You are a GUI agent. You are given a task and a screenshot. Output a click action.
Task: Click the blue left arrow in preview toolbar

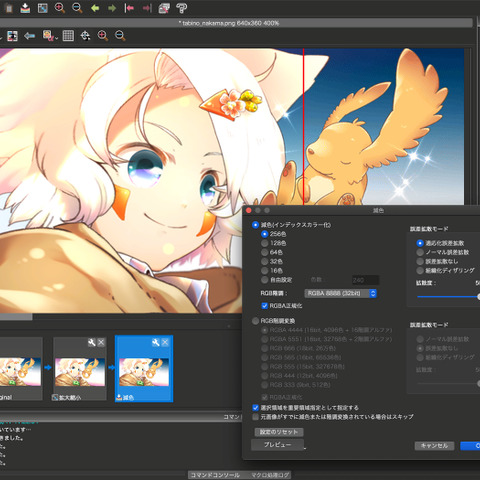click(30, 36)
